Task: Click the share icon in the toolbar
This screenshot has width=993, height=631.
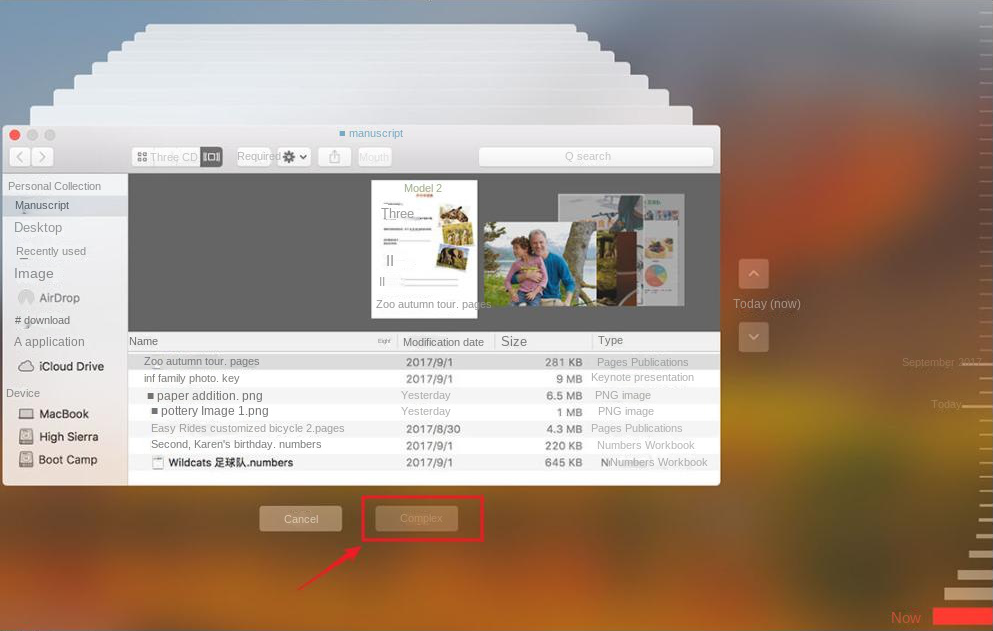Action: click(x=334, y=156)
